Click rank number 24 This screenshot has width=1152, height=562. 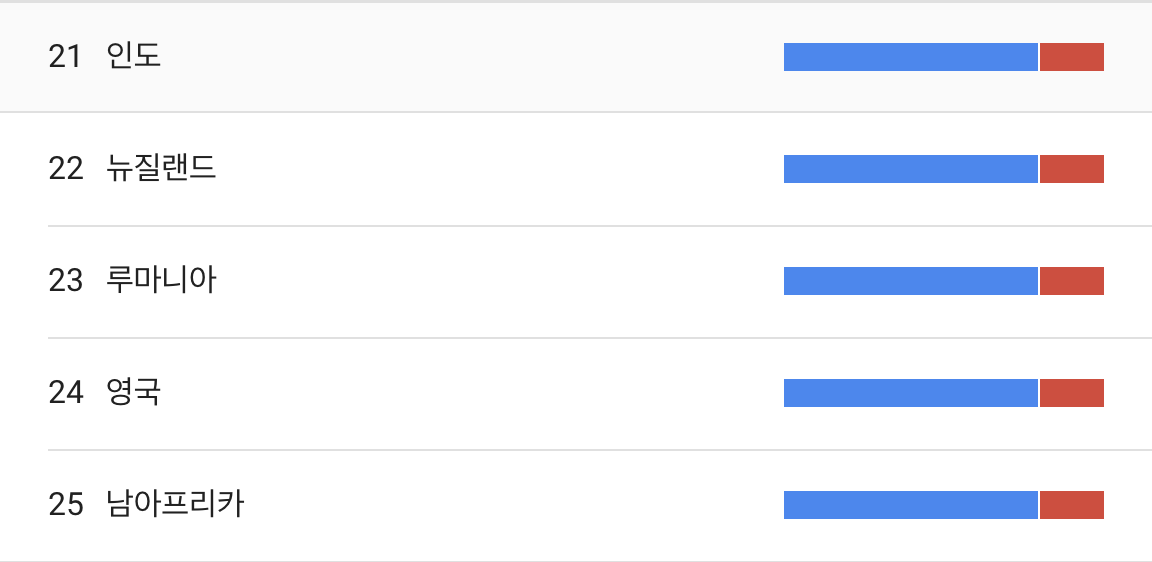[x=65, y=393]
